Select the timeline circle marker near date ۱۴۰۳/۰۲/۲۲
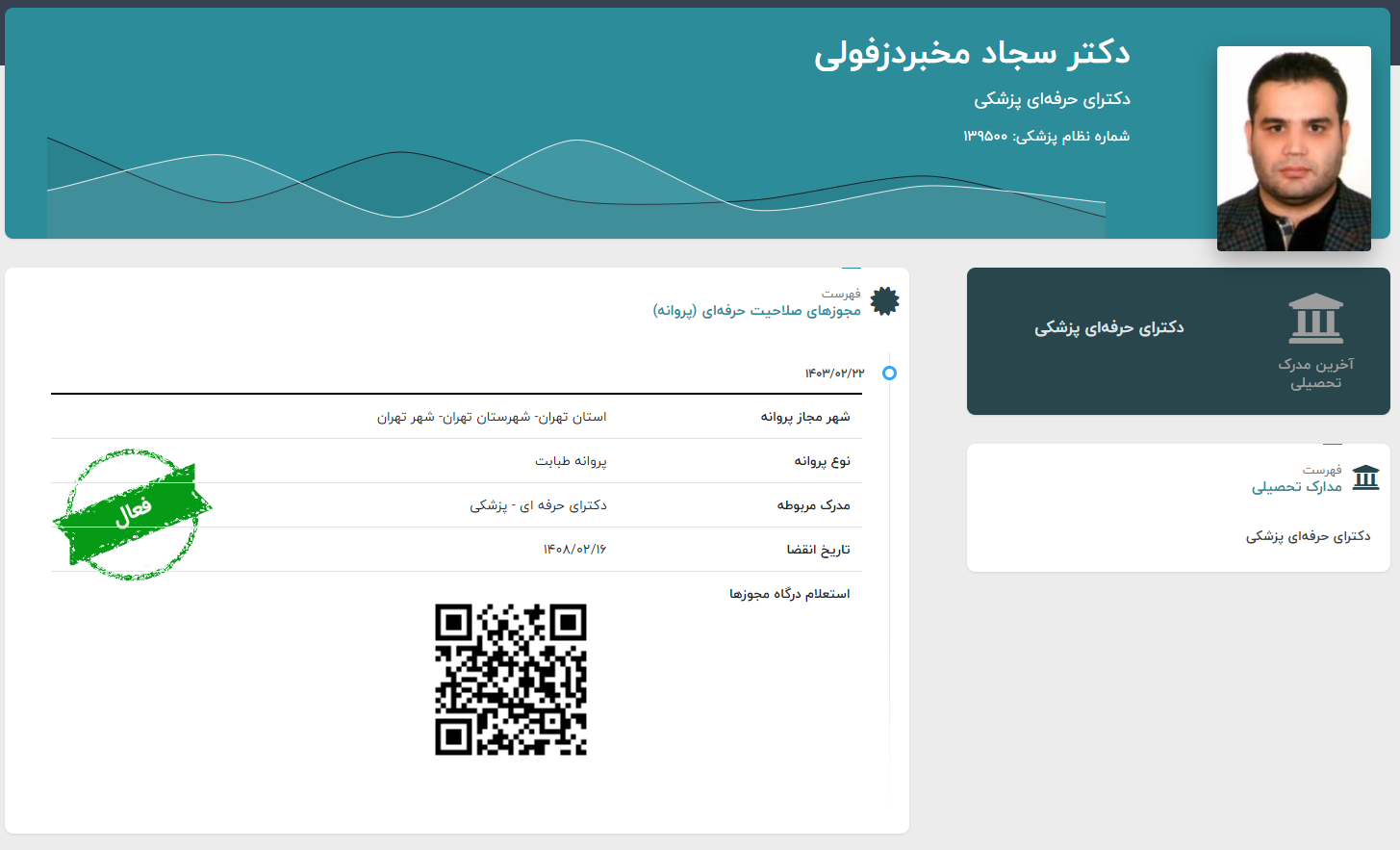The image size is (1400, 850). click(x=889, y=373)
